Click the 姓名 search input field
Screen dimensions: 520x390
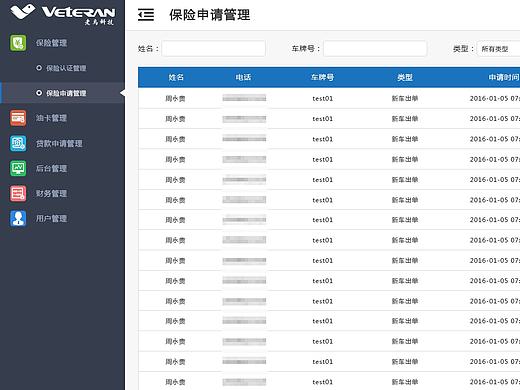point(214,49)
